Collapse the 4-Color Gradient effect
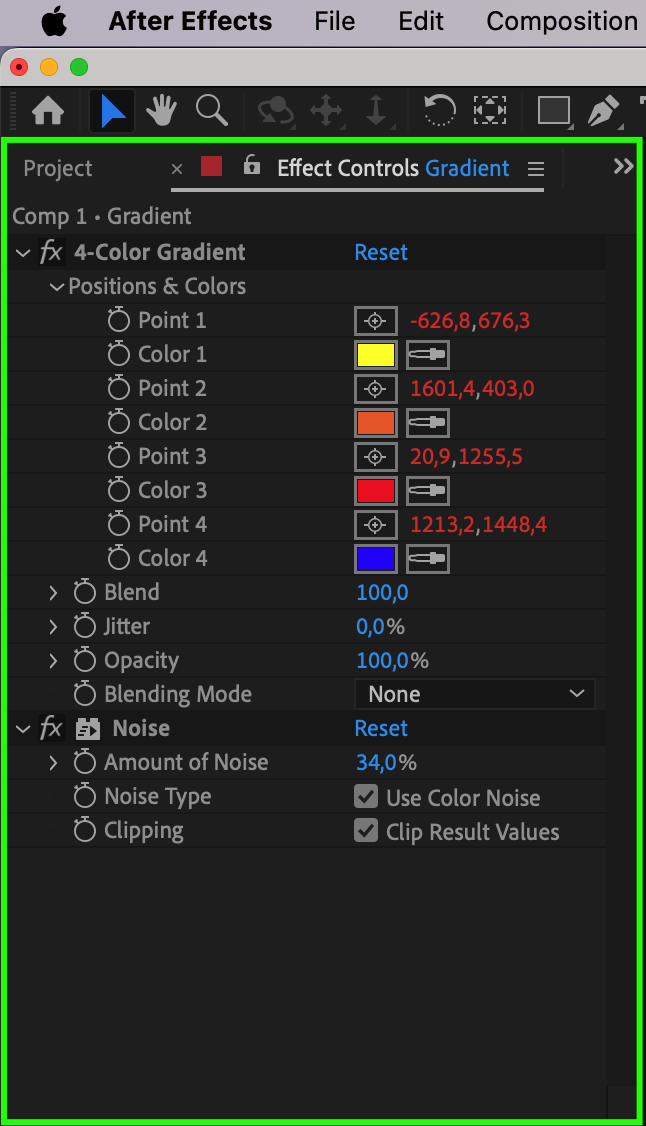The height and width of the screenshot is (1126, 646). pos(23,253)
